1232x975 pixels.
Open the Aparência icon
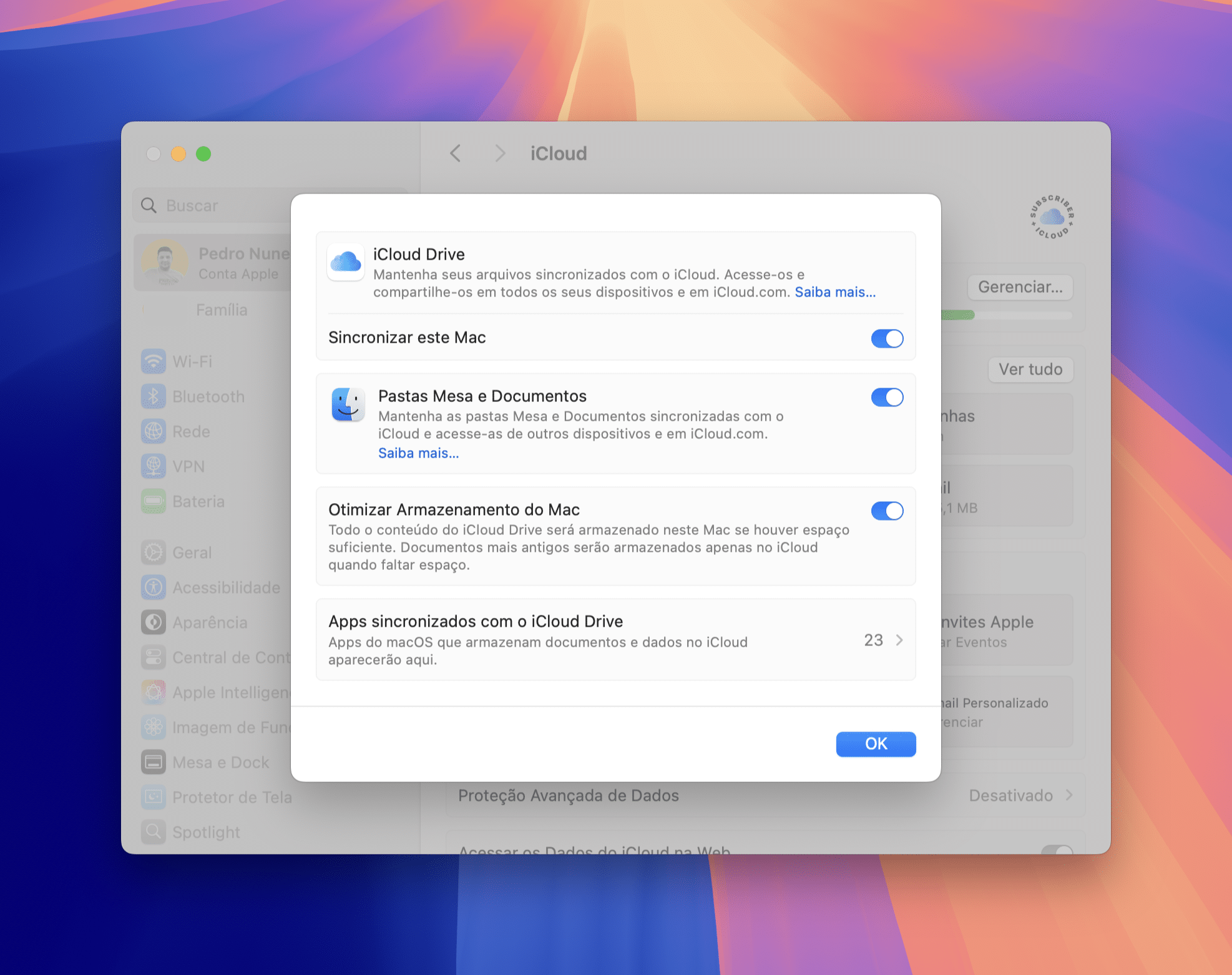[154, 622]
